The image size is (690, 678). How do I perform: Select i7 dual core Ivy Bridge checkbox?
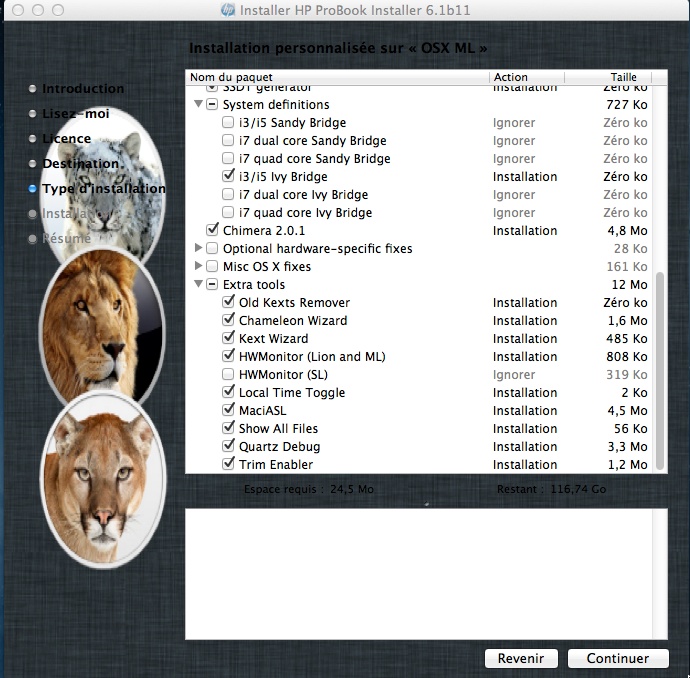(x=228, y=194)
